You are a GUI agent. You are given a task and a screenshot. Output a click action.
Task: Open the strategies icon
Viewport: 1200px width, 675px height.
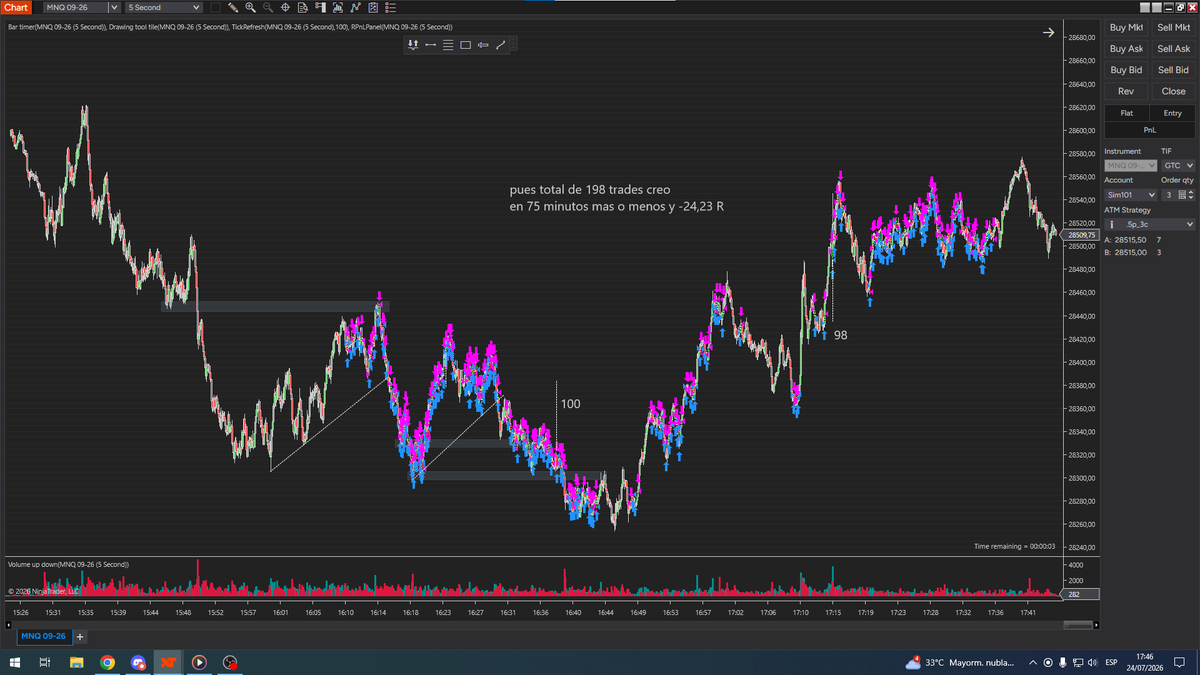pyautogui.click(x=373, y=7)
